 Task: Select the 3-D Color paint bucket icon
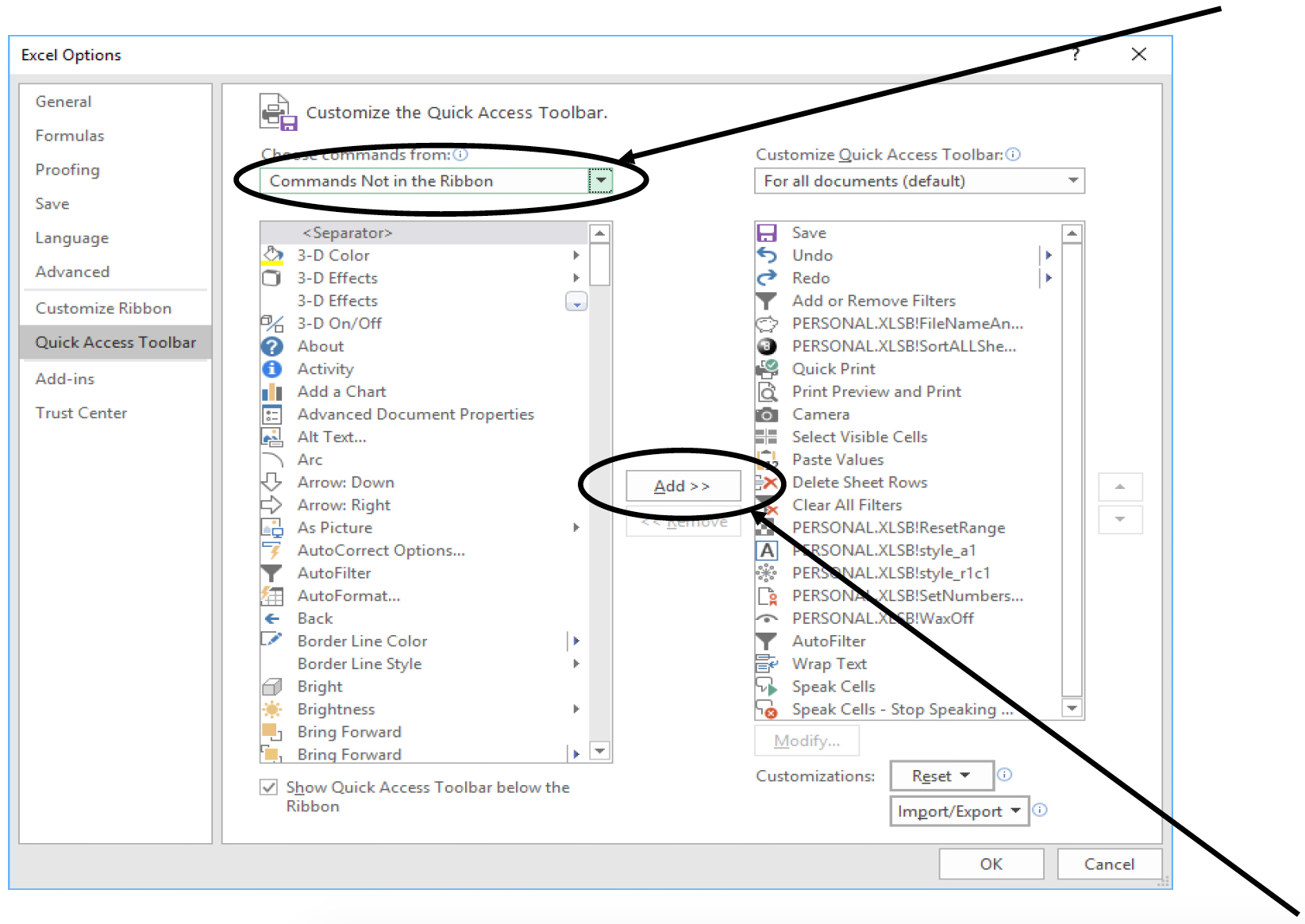point(272,255)
